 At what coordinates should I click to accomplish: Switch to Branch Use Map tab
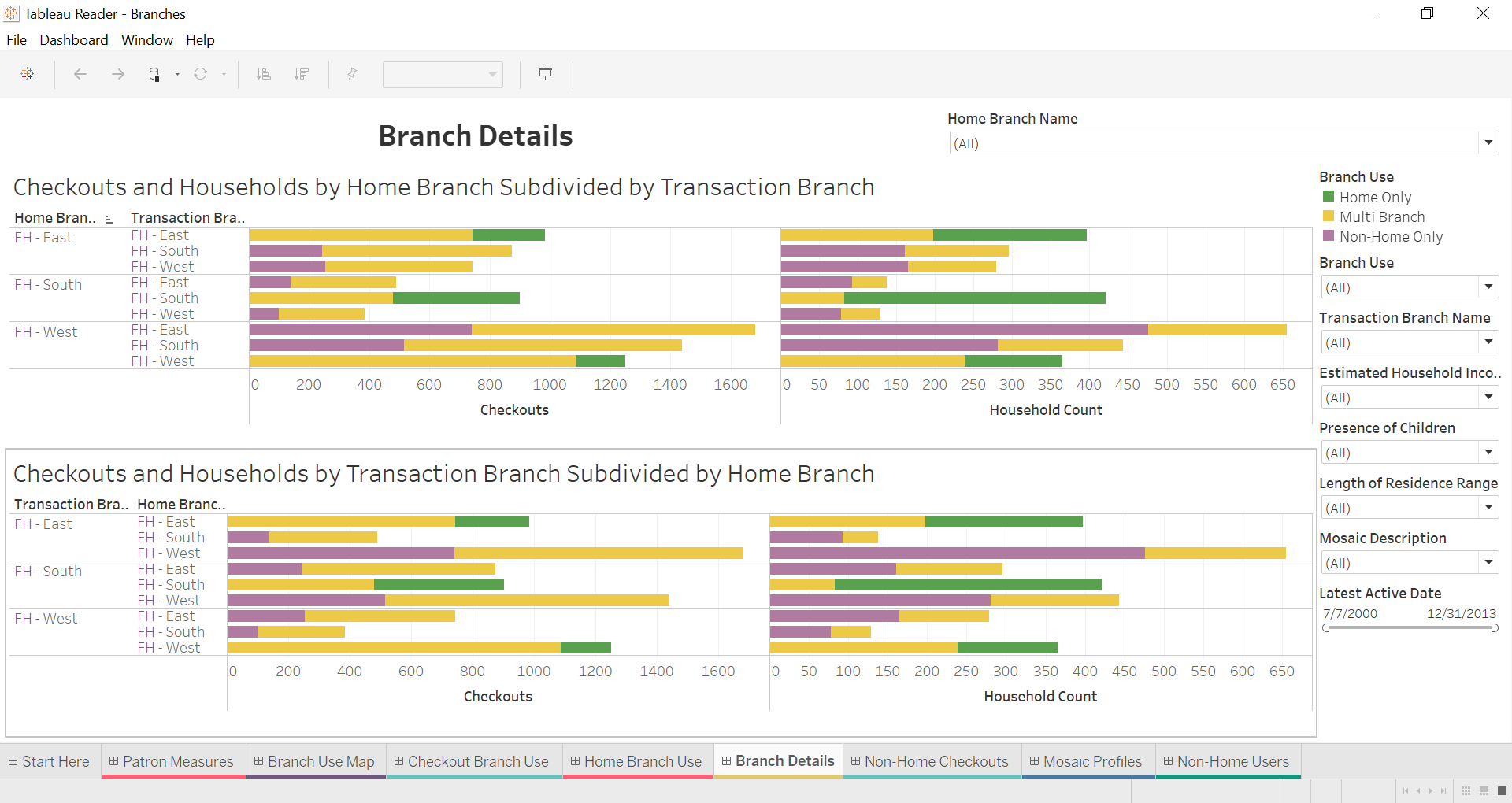pos(315,761)
